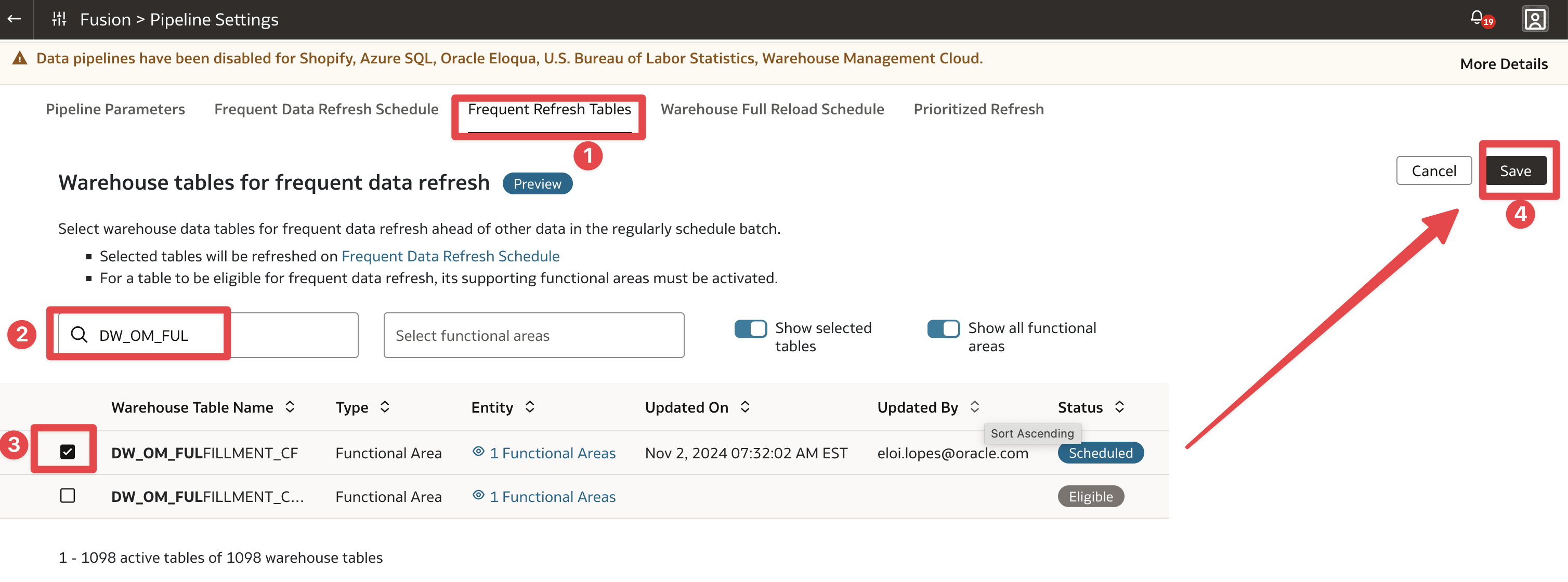The height and width of the screenshot is (582, 1568).
Task: Click the pipeline settings sliders icon
Action: [x=59, y=19]
